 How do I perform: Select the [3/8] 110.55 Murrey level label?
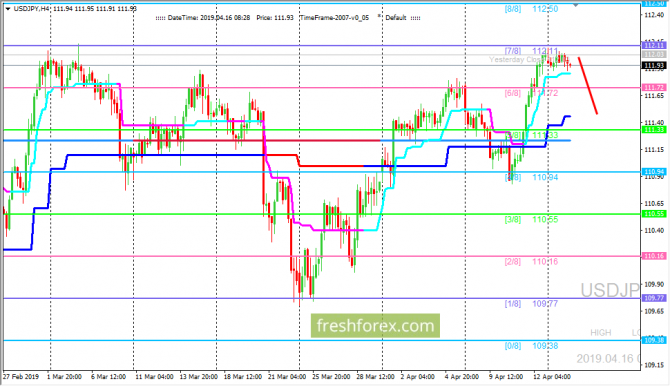pos(531,219)
